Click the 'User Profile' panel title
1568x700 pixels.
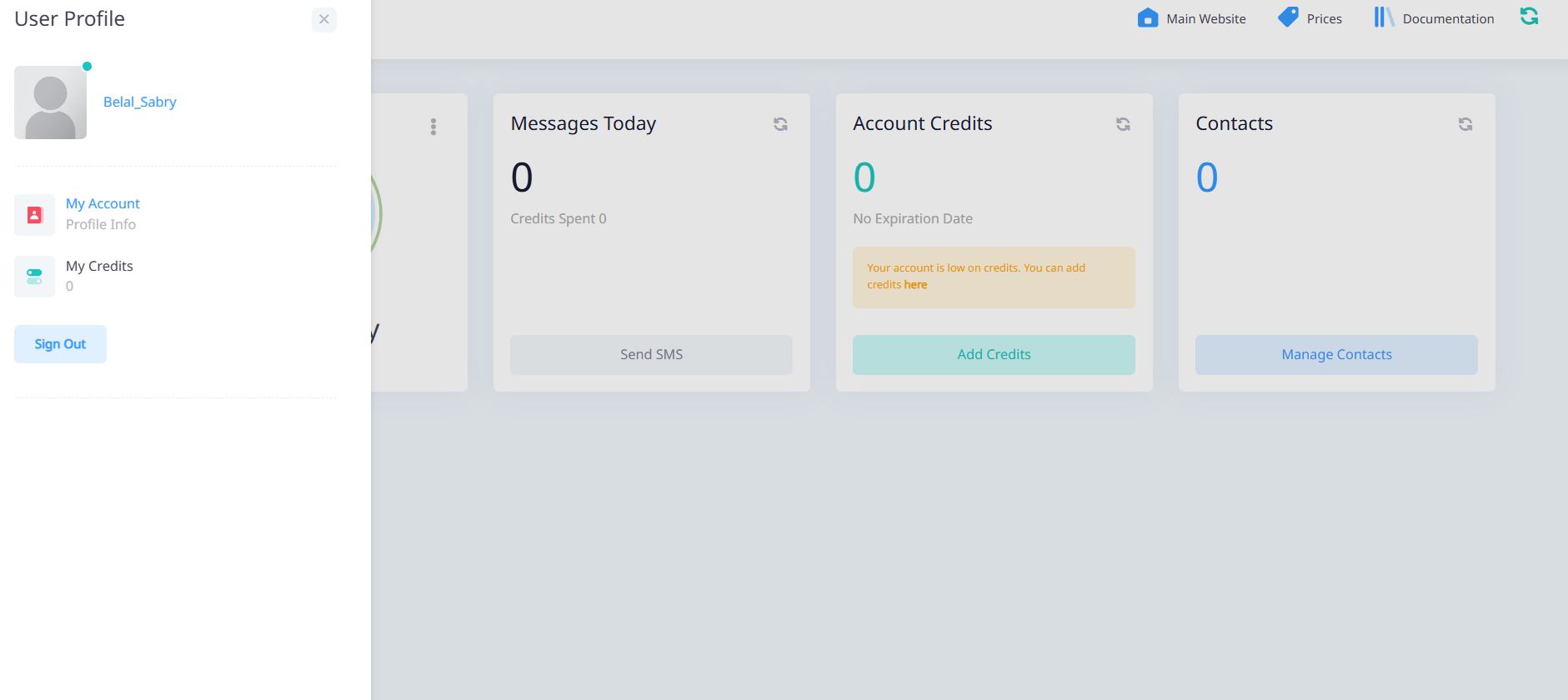click(69, 18)
